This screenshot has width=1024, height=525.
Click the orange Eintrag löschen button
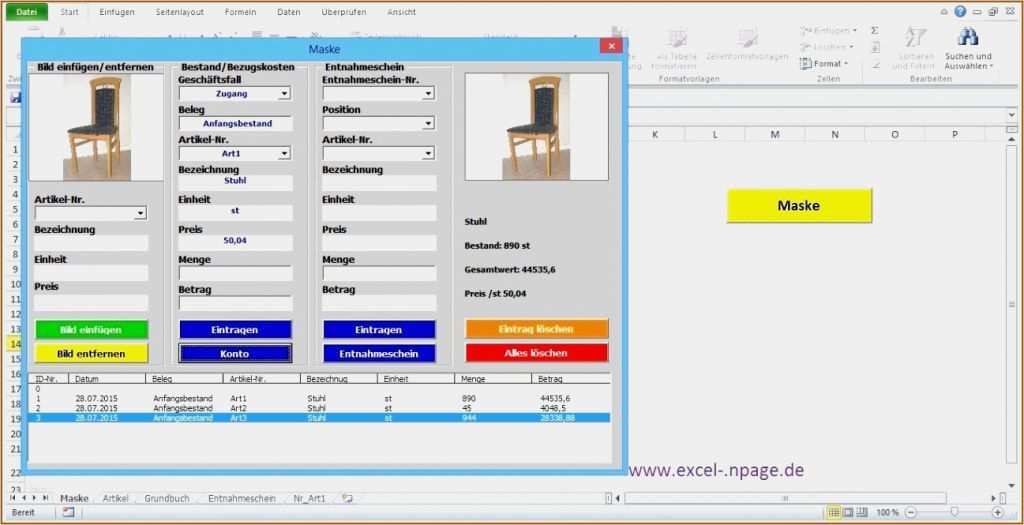tap(537, 329)
